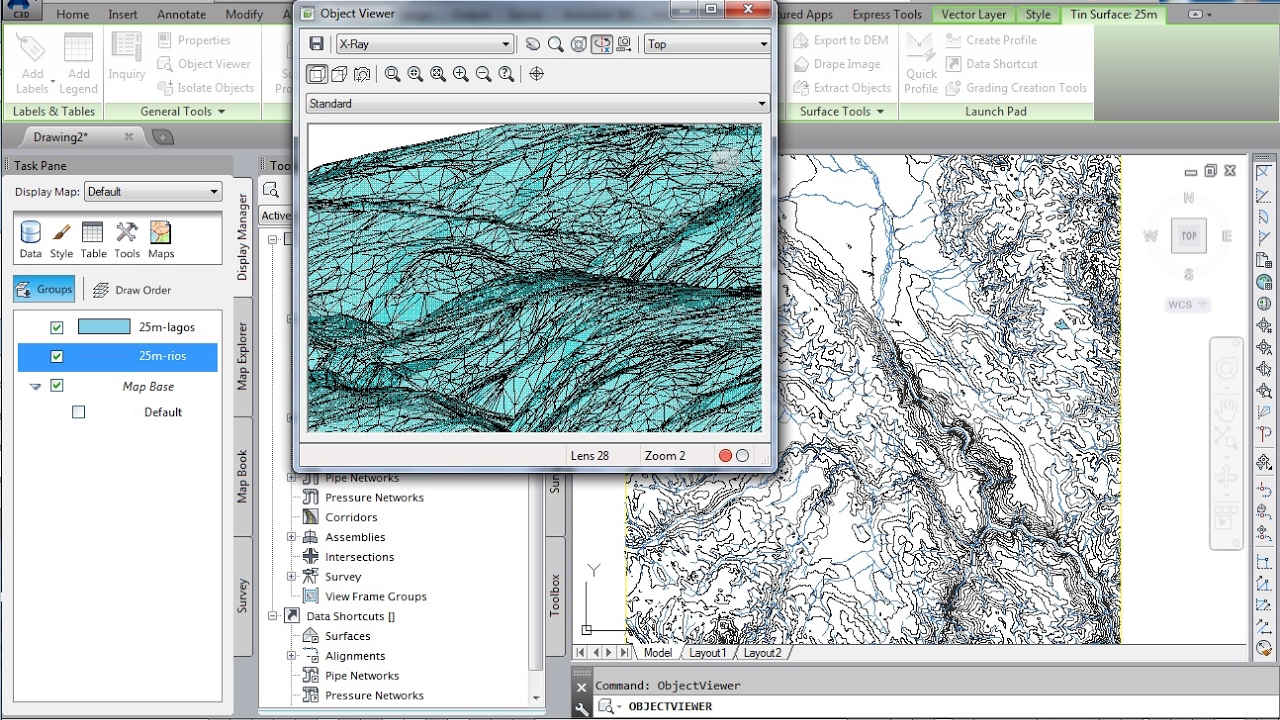Select the Pan hand tool in Object Viewer
The image size is (1280, 720).
click(533, 44)
